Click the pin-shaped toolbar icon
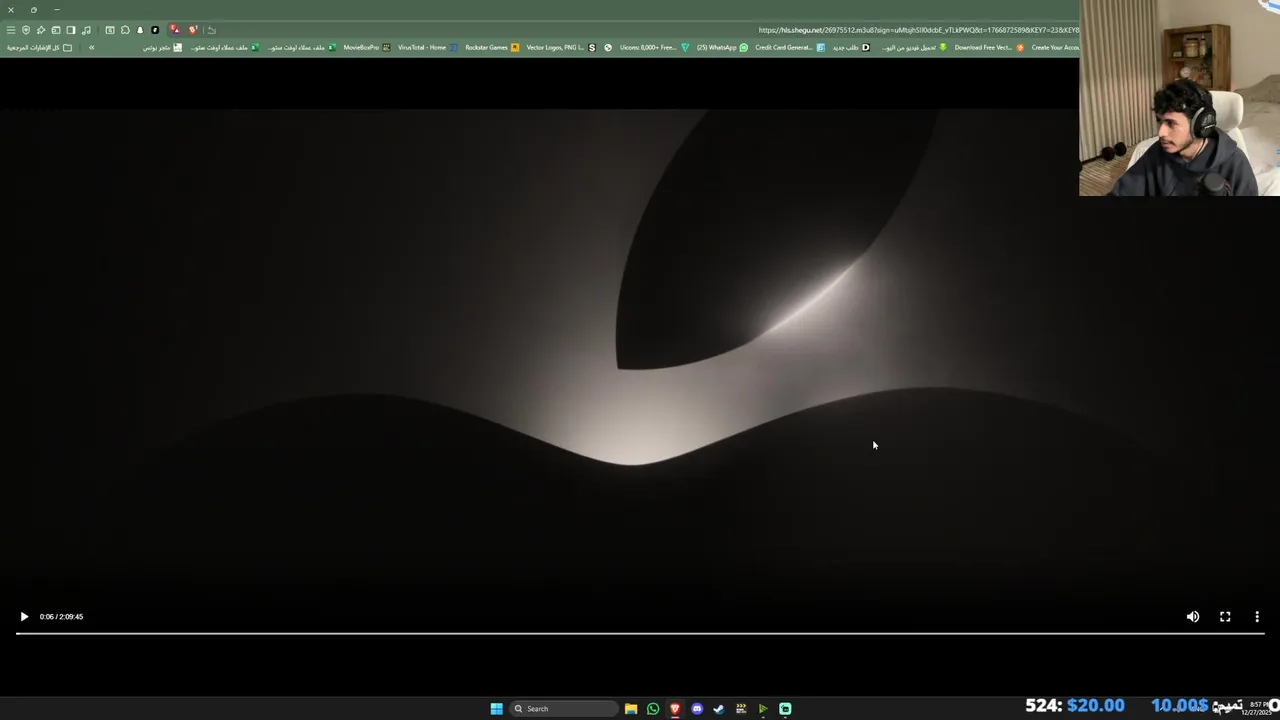Image resolution: width=1280 pixels, height=720 pixels. pyautogui.click(x=41, y=30)
